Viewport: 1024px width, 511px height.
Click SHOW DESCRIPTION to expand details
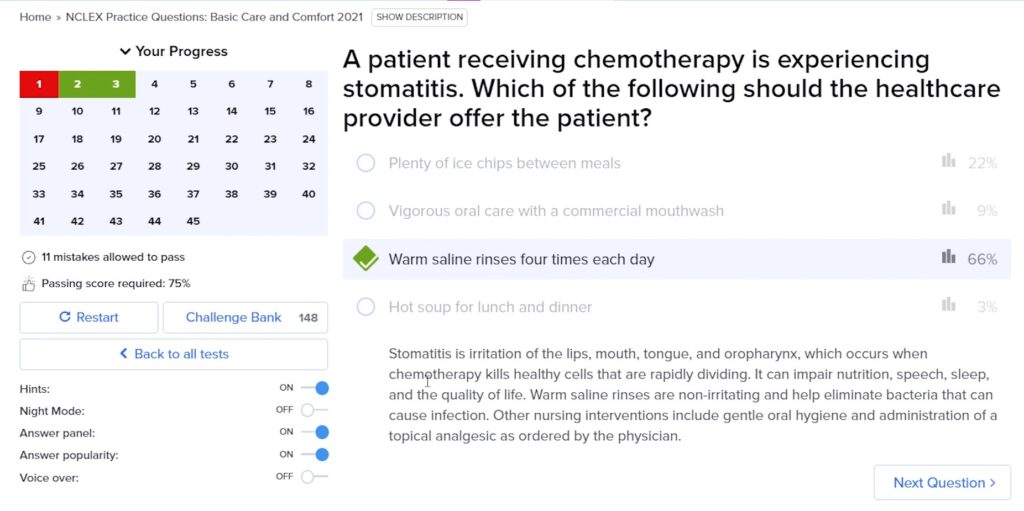[x=419, y=17]
